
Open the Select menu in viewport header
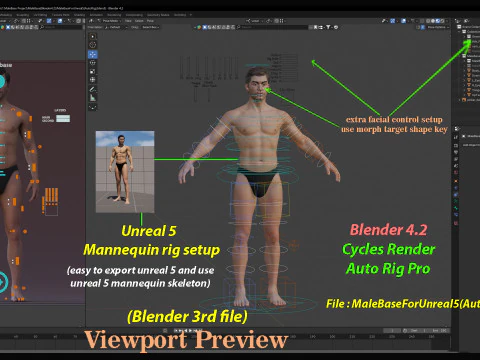pyautogui.click(x=139, y=21)
